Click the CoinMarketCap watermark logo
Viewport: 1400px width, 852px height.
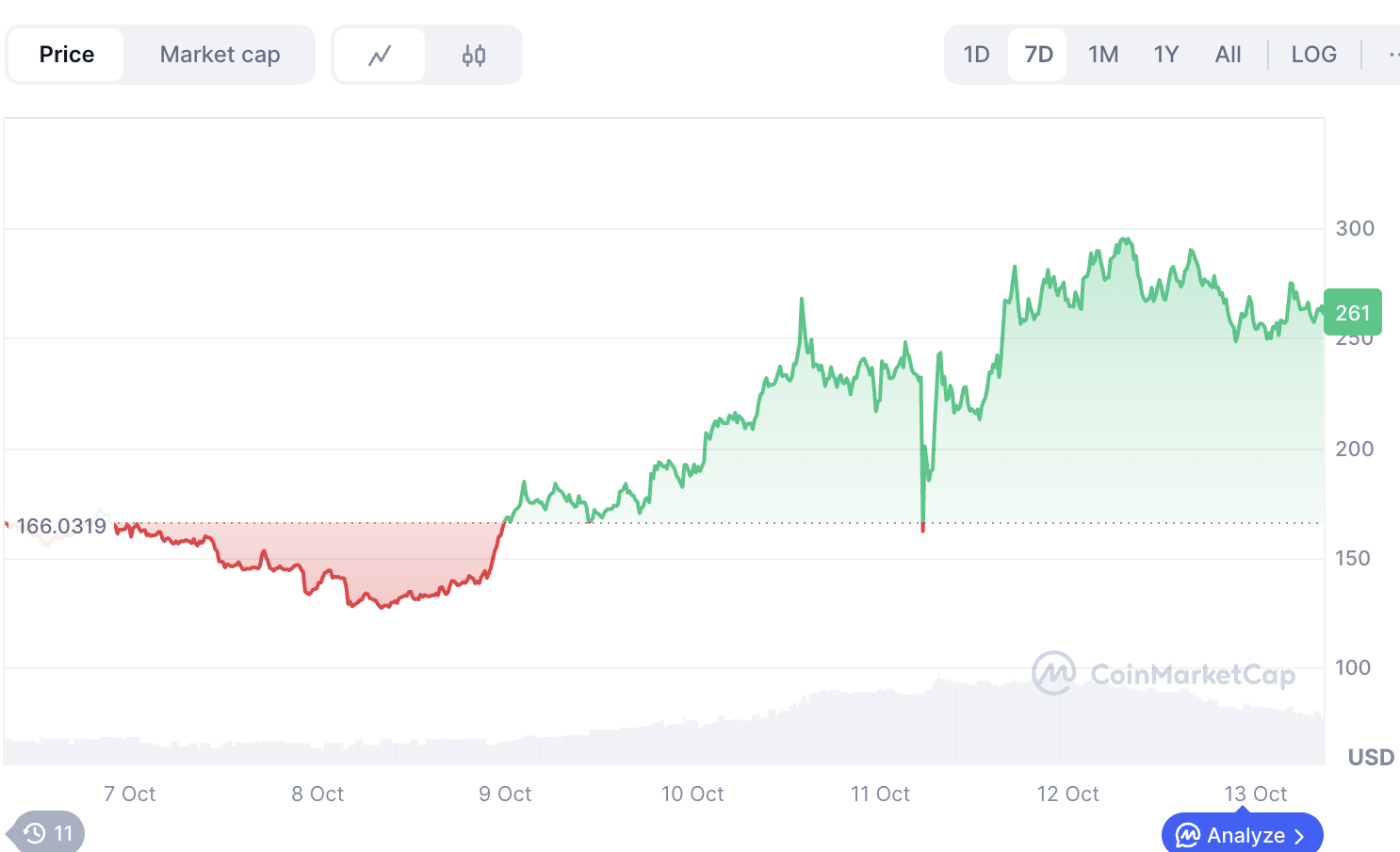(1052, 675)
